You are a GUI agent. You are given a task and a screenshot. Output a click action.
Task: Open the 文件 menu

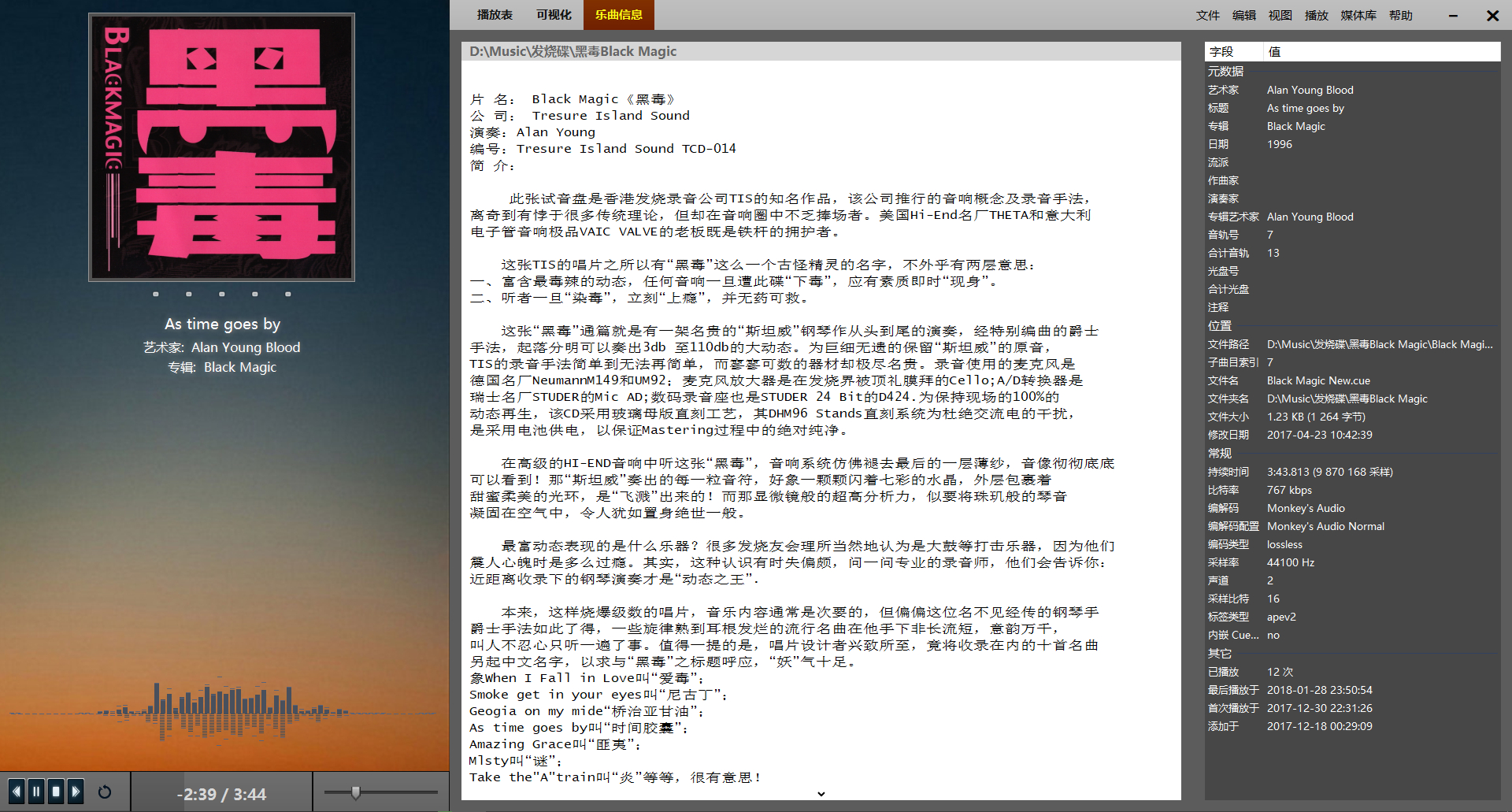click(1208, 16)
